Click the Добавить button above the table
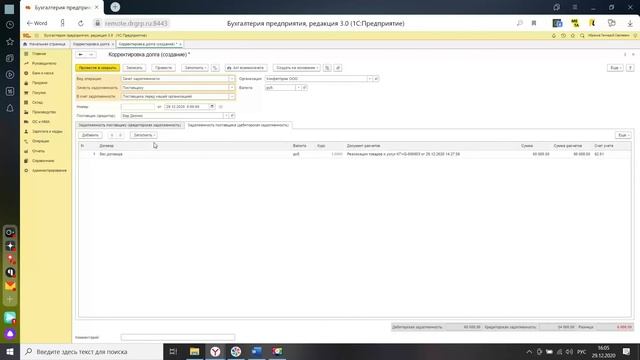 tap(90, 135)
